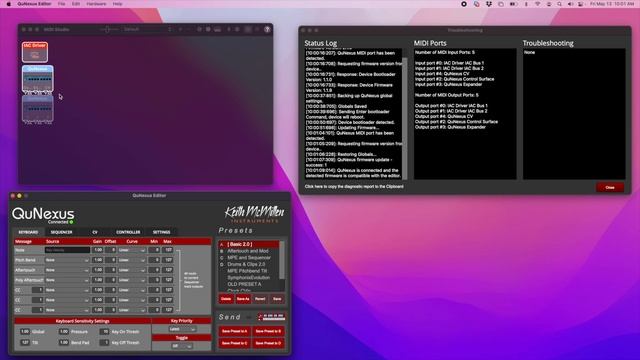Select the '[ Basic 2.0 ]' preset
Screen dimensions: 640x360
coord(249,244)
